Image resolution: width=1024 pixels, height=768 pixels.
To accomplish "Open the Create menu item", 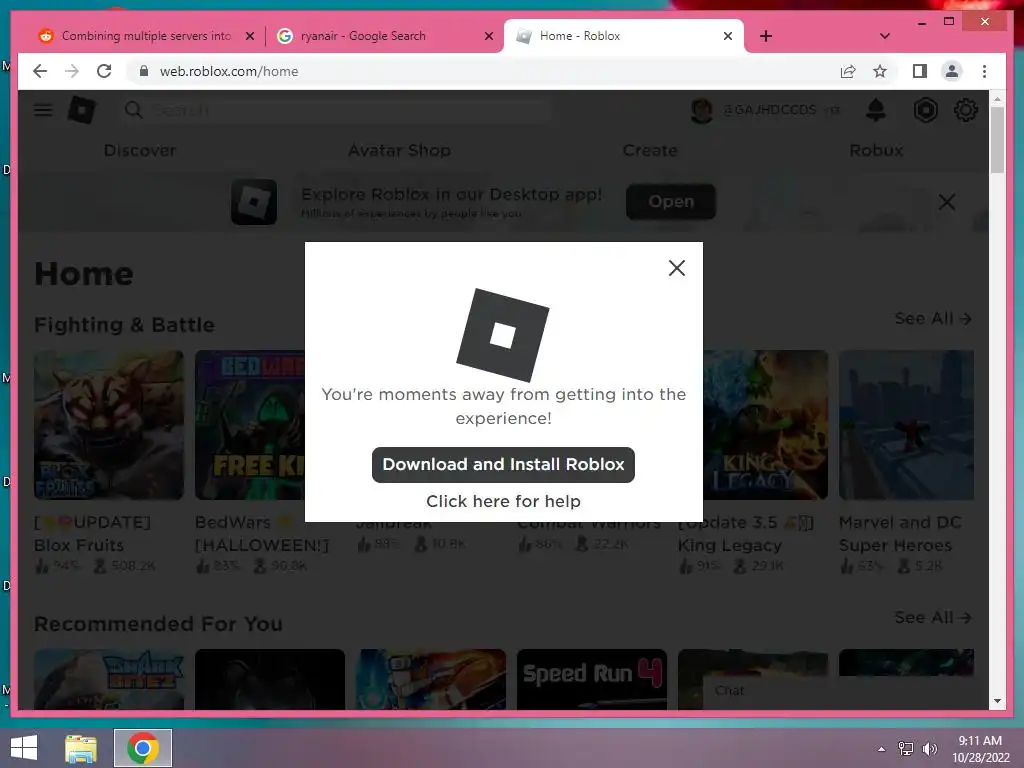I will point(650,150).
